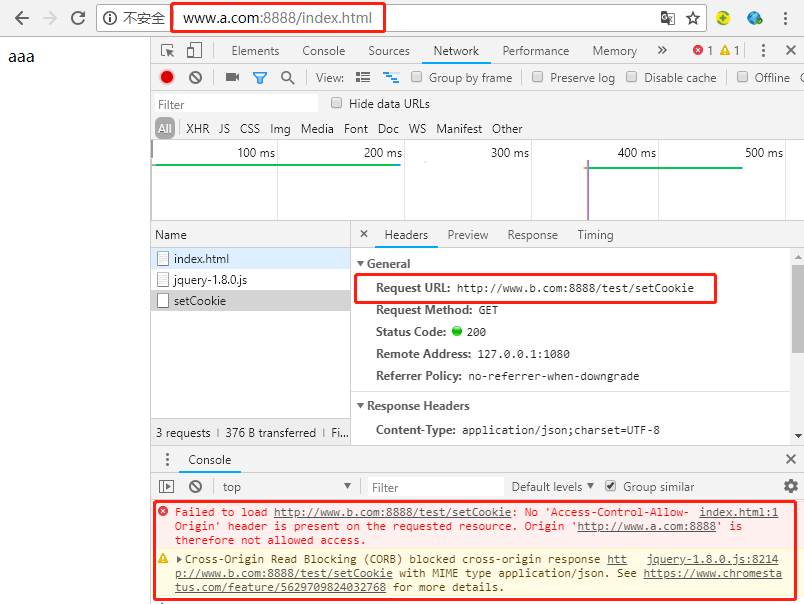Toggle the network filter funnel icon

[x=260, y=78]
